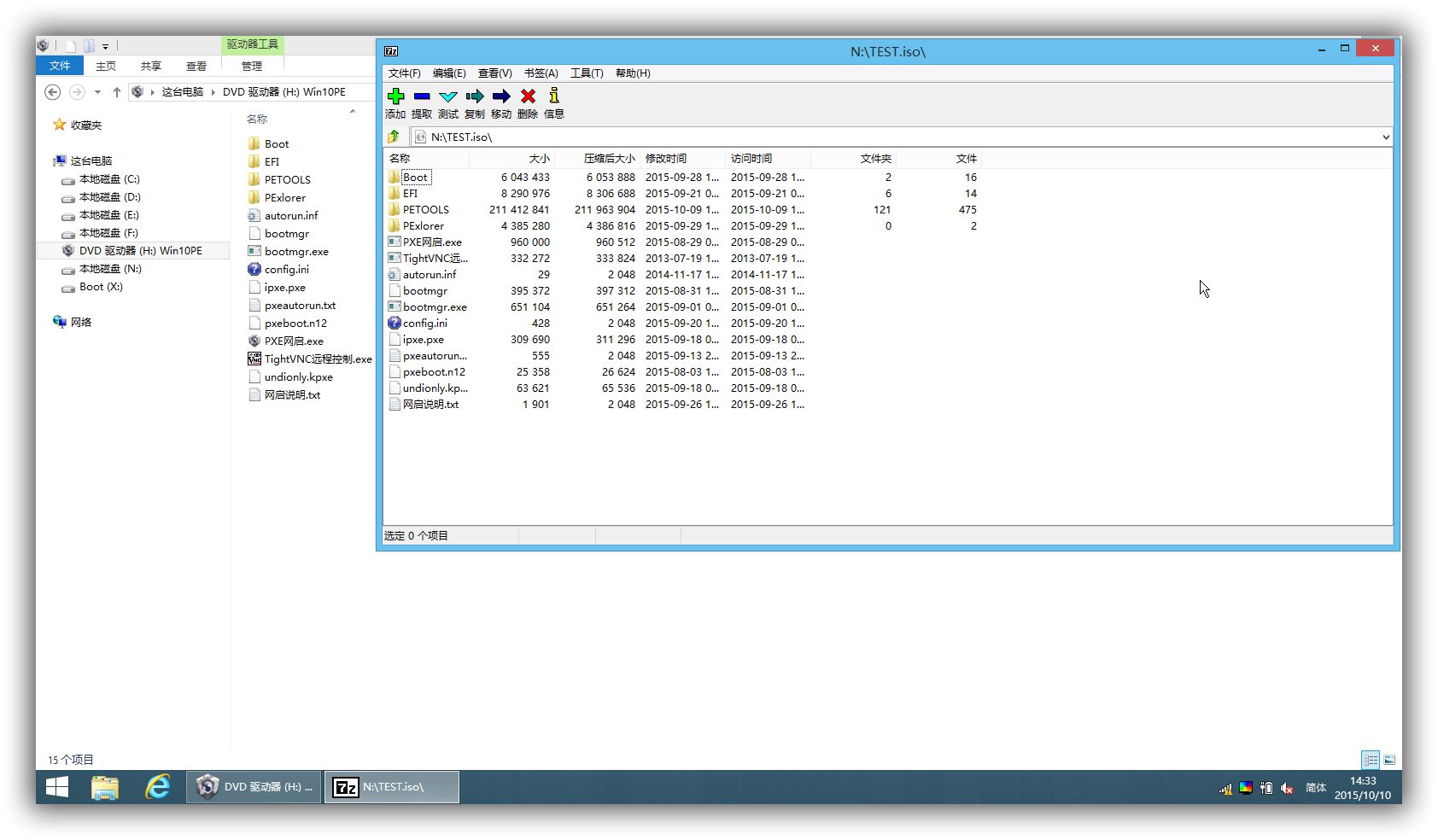Screen dimensions: 1438x840
Task: Open 7-Zip 查看(V) menu
Action: 494,73
